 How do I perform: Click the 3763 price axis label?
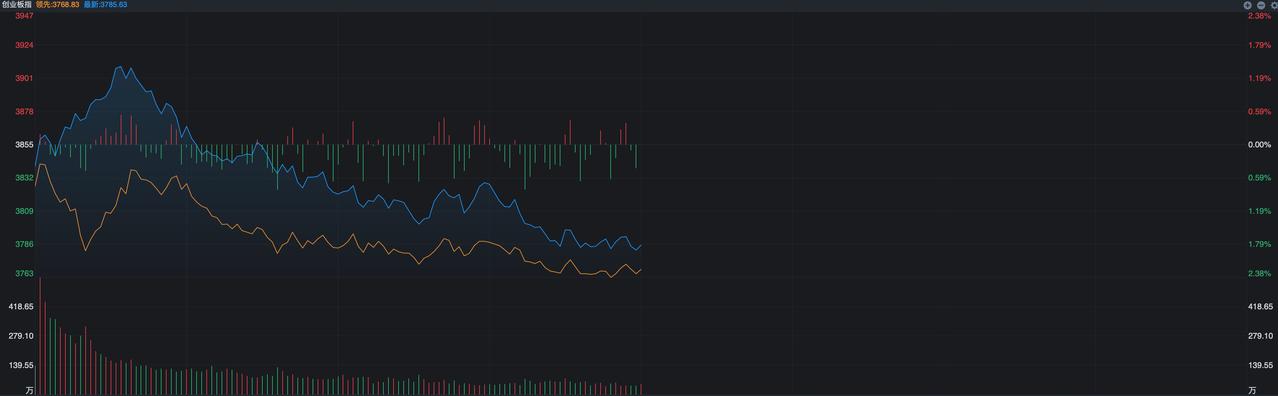24,273
